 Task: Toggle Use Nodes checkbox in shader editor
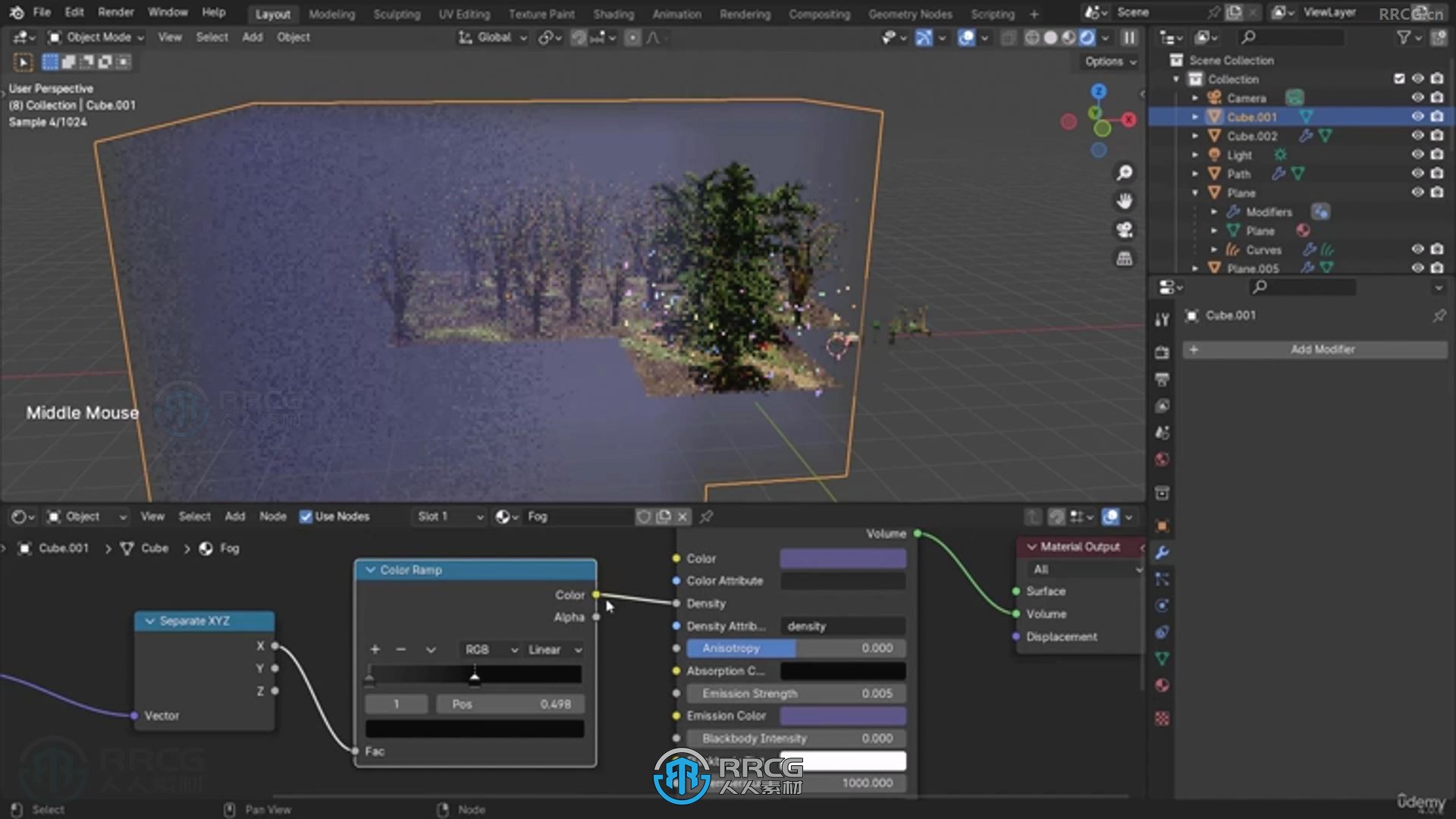point(305,516)
